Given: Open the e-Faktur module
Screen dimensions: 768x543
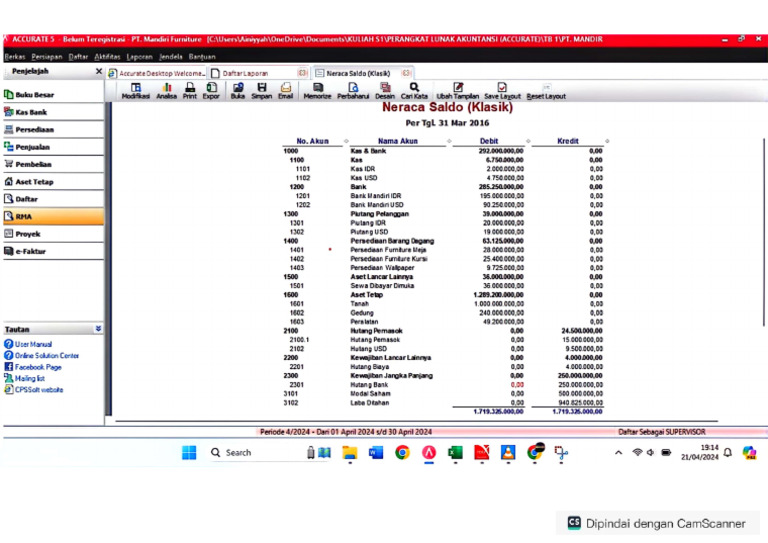Looking at the screenshot, I should click(x=53, y=251).
